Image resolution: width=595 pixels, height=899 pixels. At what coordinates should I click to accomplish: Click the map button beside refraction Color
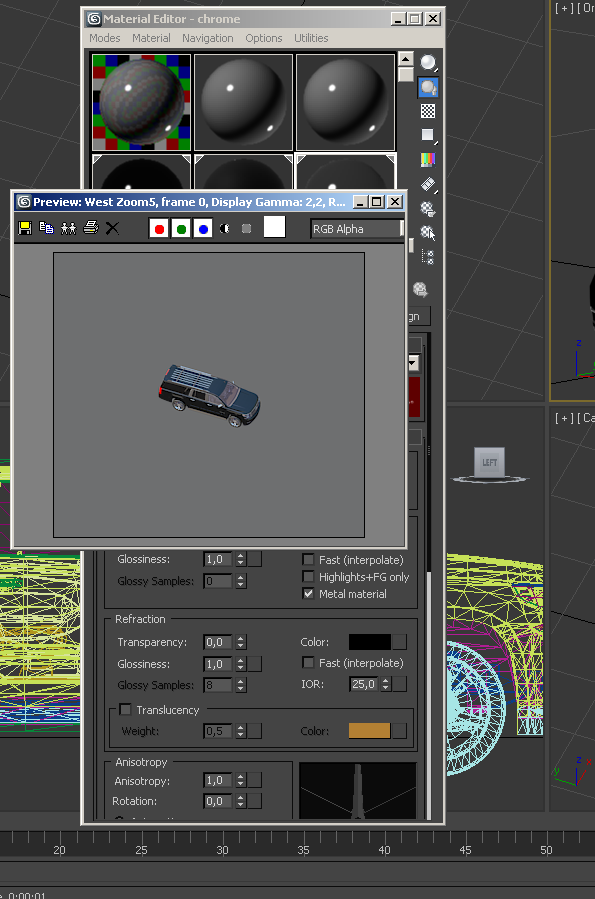point(400,642)
